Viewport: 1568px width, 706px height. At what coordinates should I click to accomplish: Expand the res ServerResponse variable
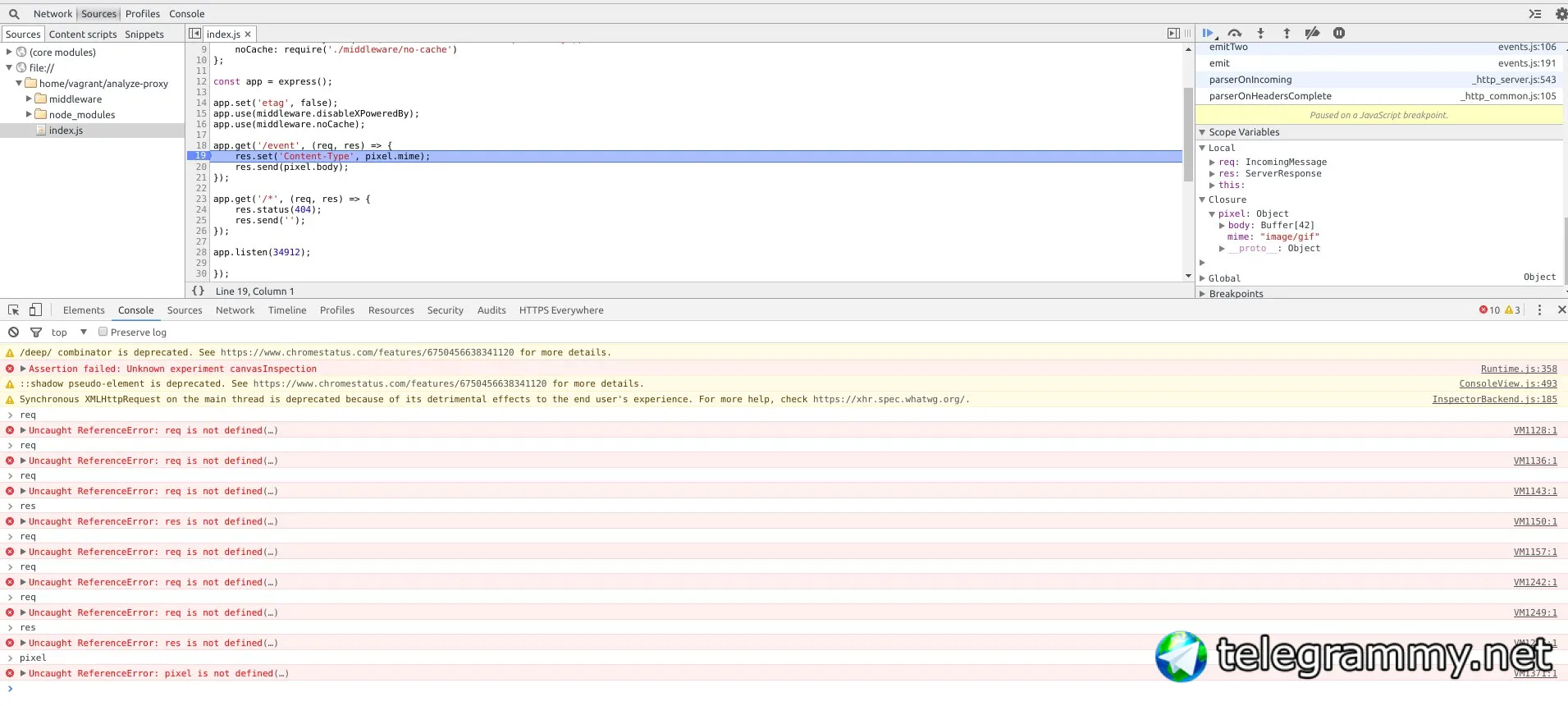(1212, 174)
